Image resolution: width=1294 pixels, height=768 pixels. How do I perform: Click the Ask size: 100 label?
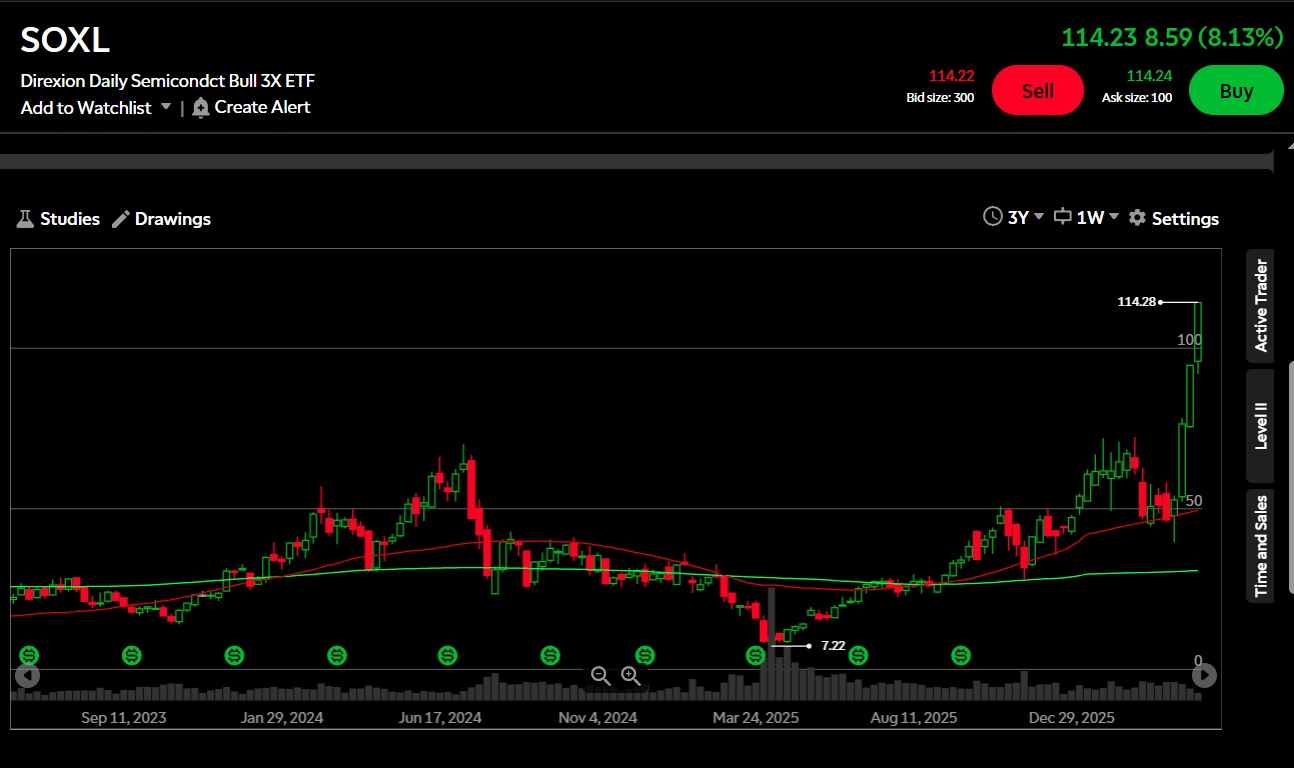point(1137,98)
